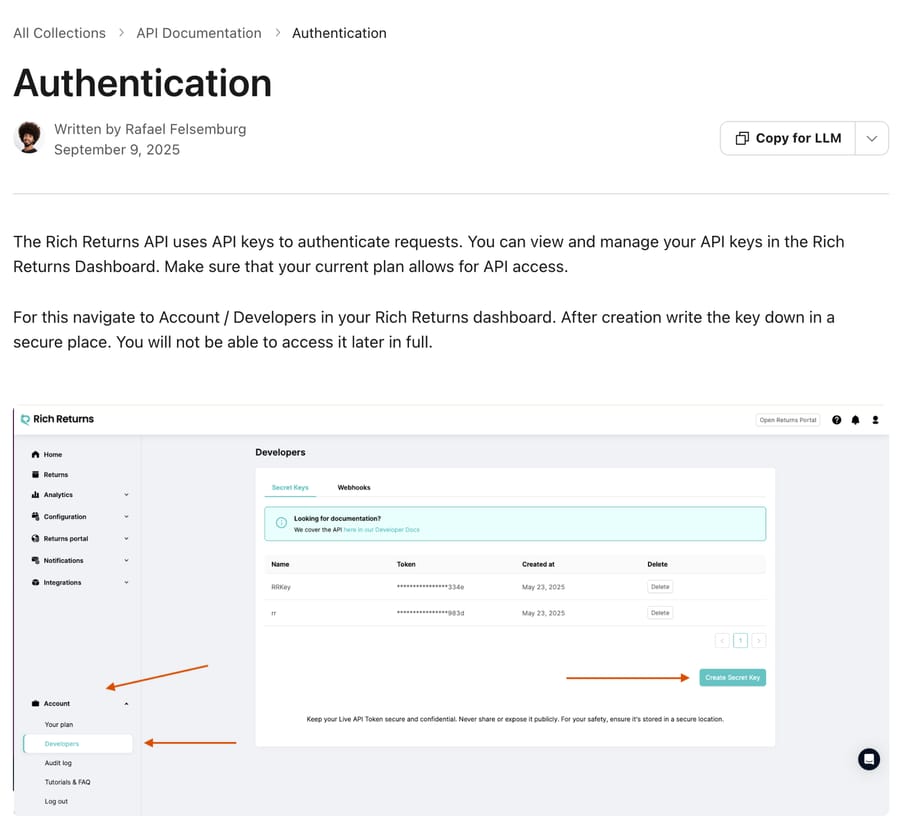This screenshot has height=829, width=900.
Task: Switch to the Webhooks tab
Action: click(x=354, y=487)
